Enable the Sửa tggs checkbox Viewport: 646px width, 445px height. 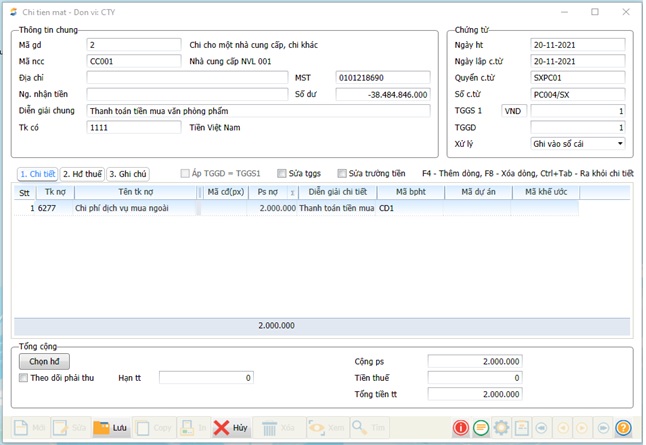coord(281,173)
